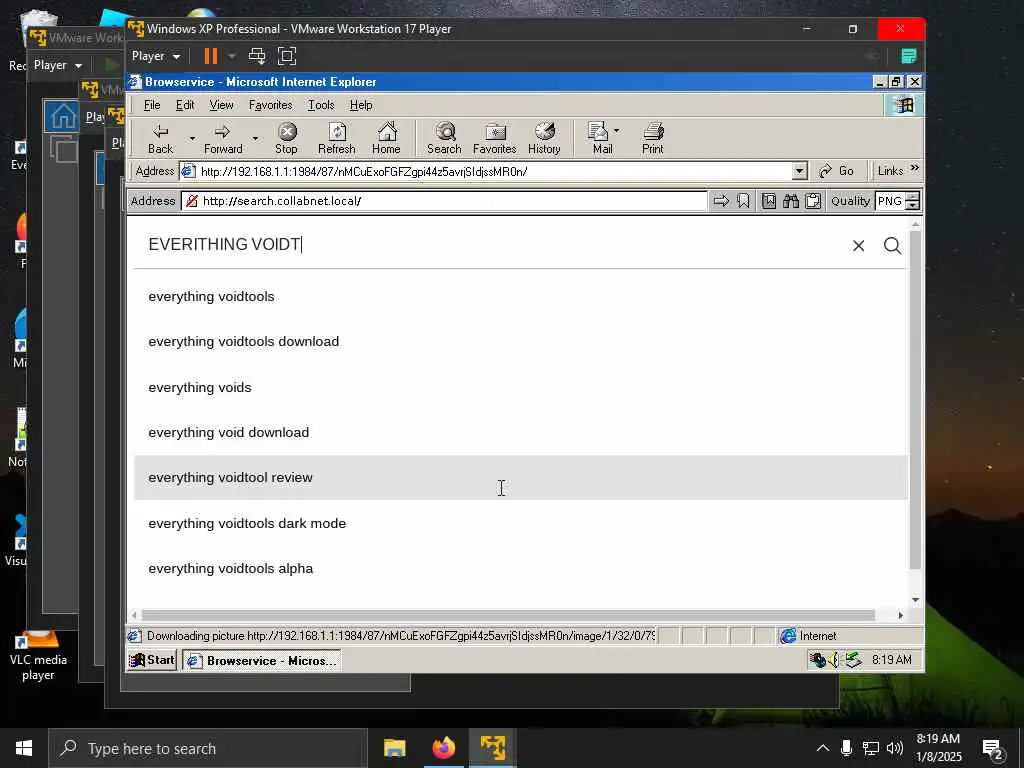Select suggestion 'everything voidtools alpha'
The image size is (1024, 768).
coord(520,568)
